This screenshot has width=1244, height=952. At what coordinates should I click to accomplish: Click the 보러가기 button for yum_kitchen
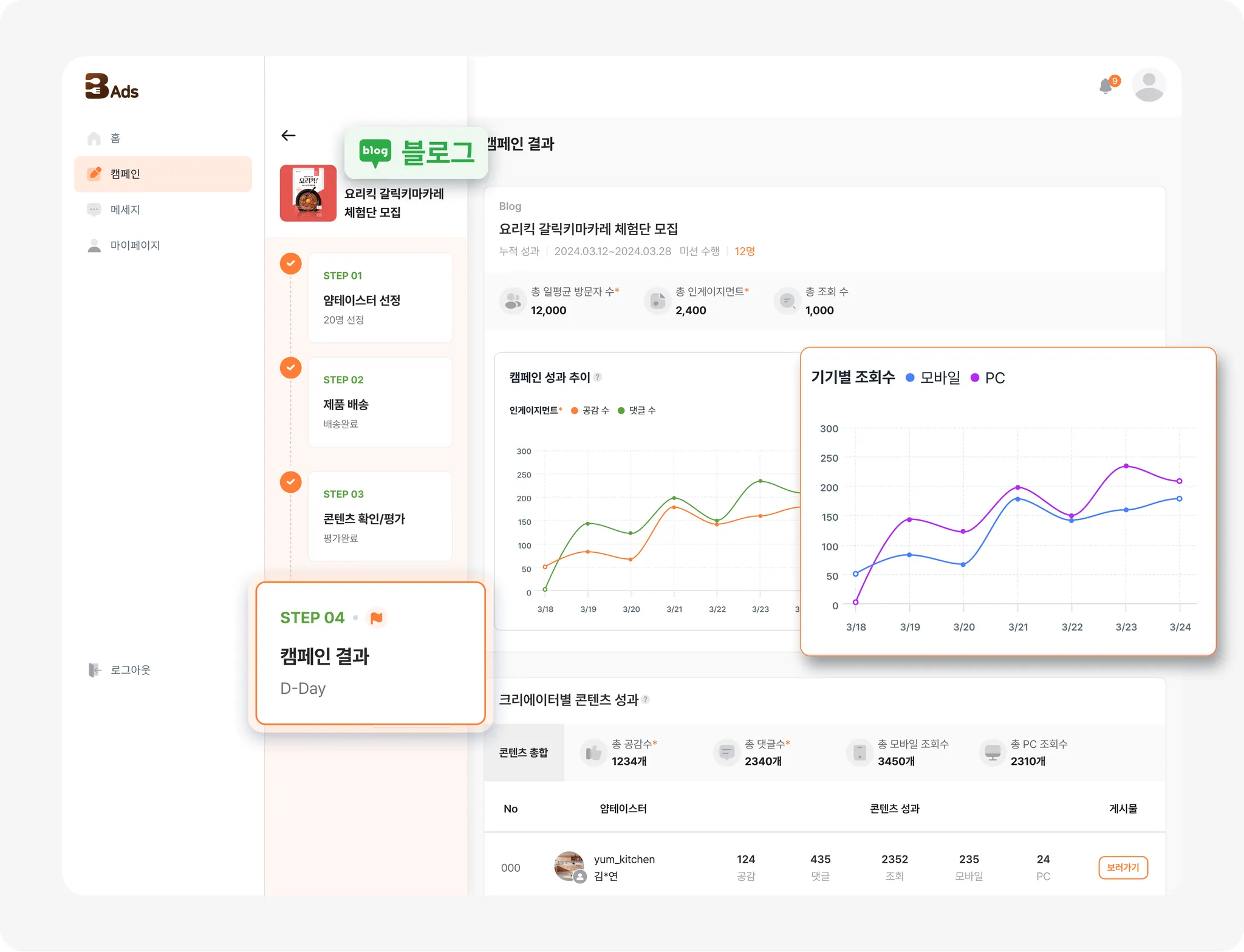1123,868
